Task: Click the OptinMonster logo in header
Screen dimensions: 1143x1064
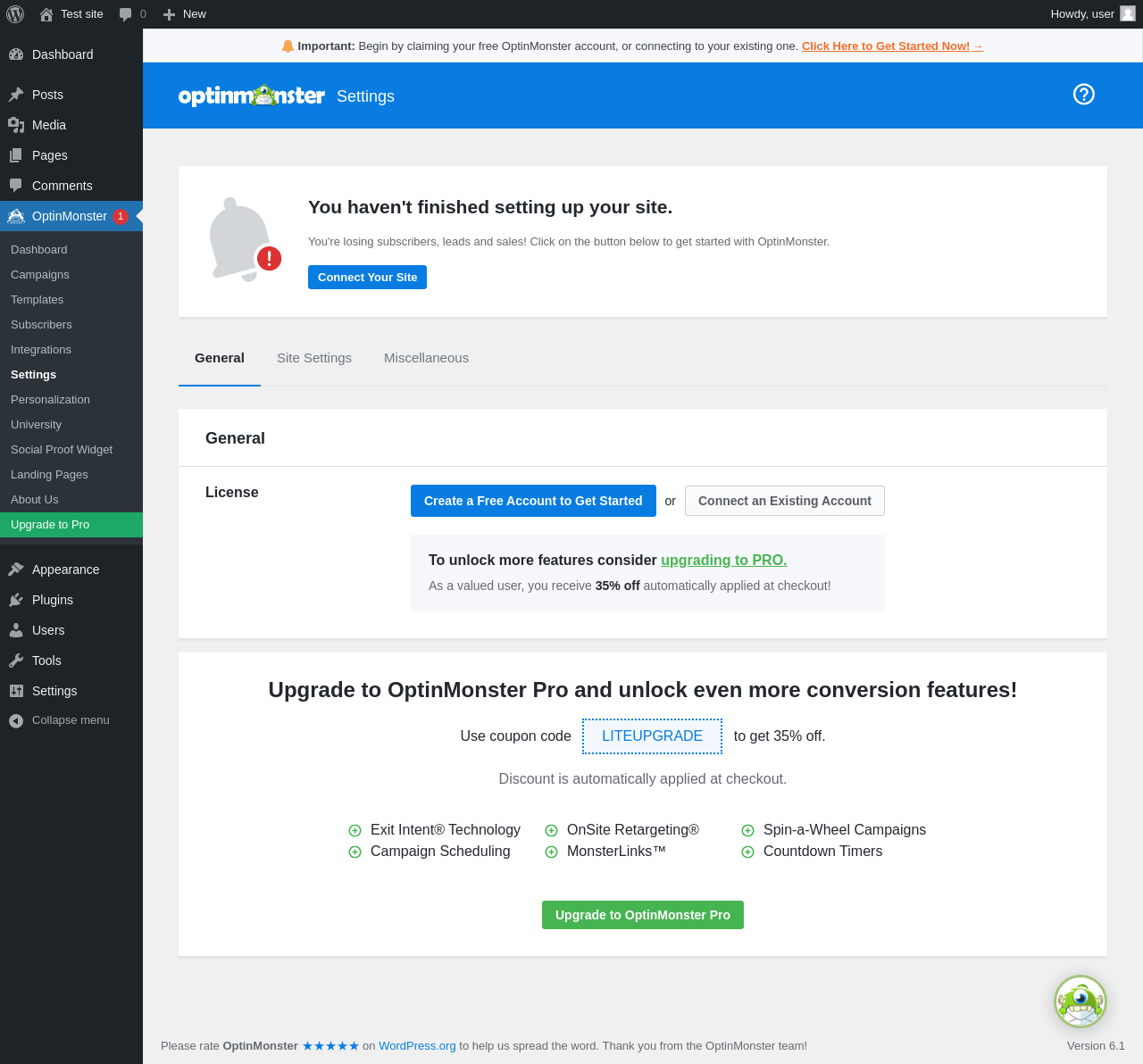Action: click(x=252, y=96)
